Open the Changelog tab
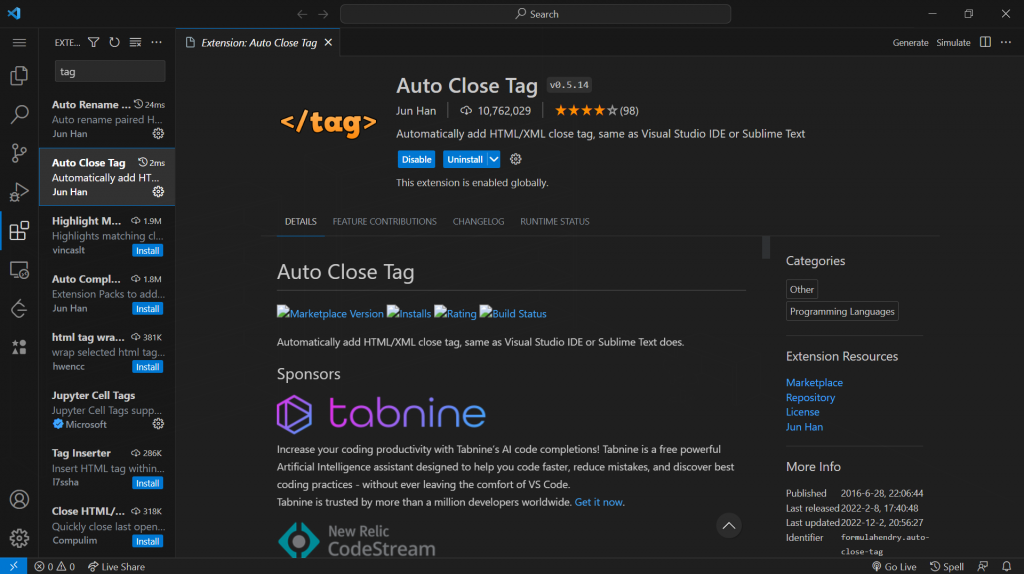1024x574 pixels. pyautogui.click(x=478, y=221)
